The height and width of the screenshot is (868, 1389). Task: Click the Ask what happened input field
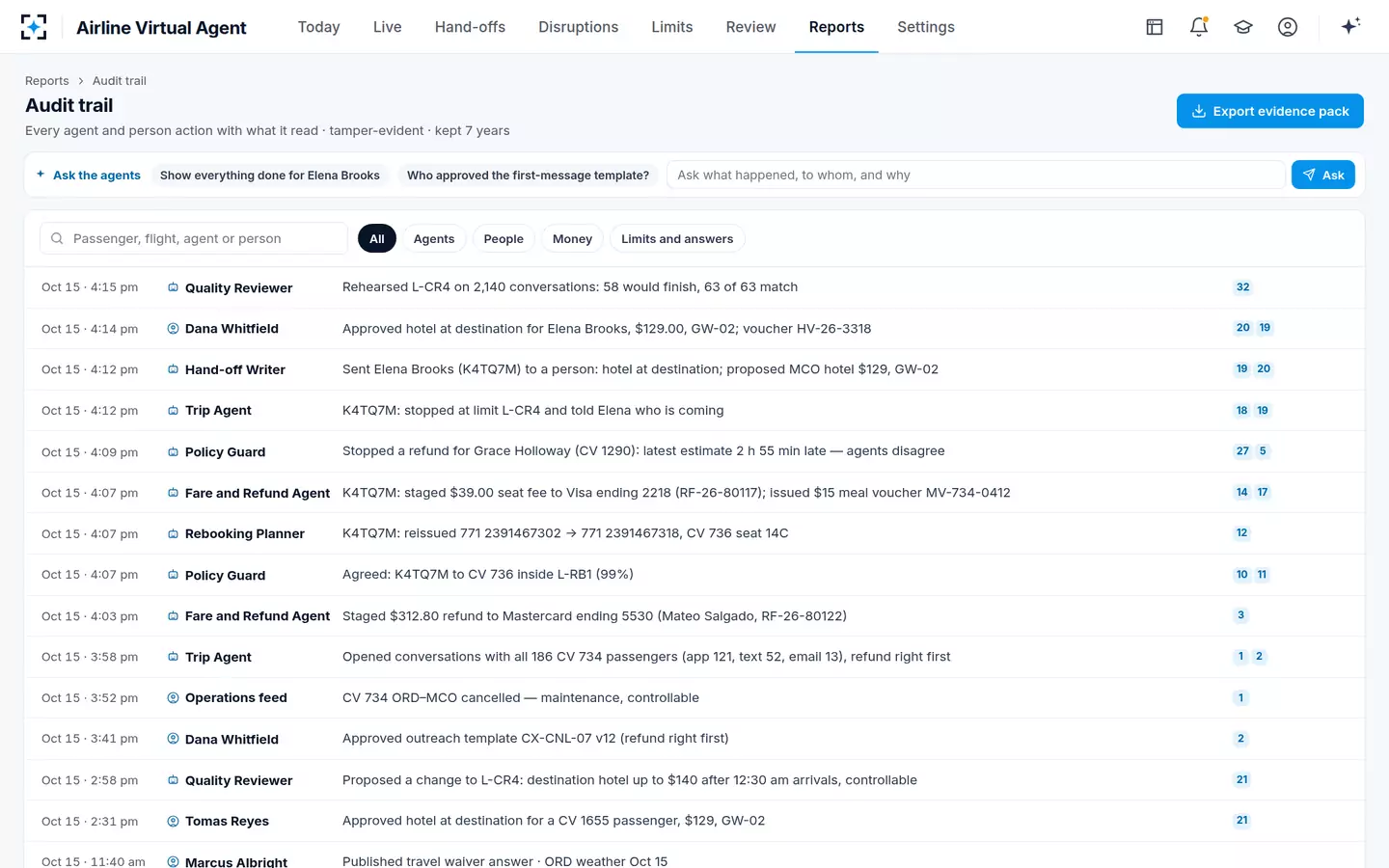point(976,175)
